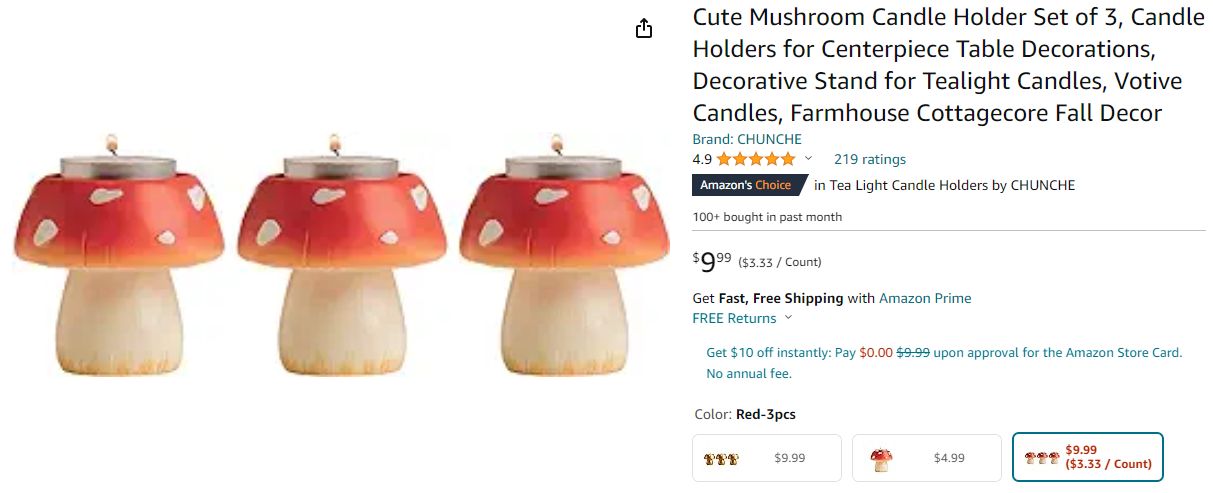Click the 4.9 rating number
The image size is (1213, 493).
702,159
